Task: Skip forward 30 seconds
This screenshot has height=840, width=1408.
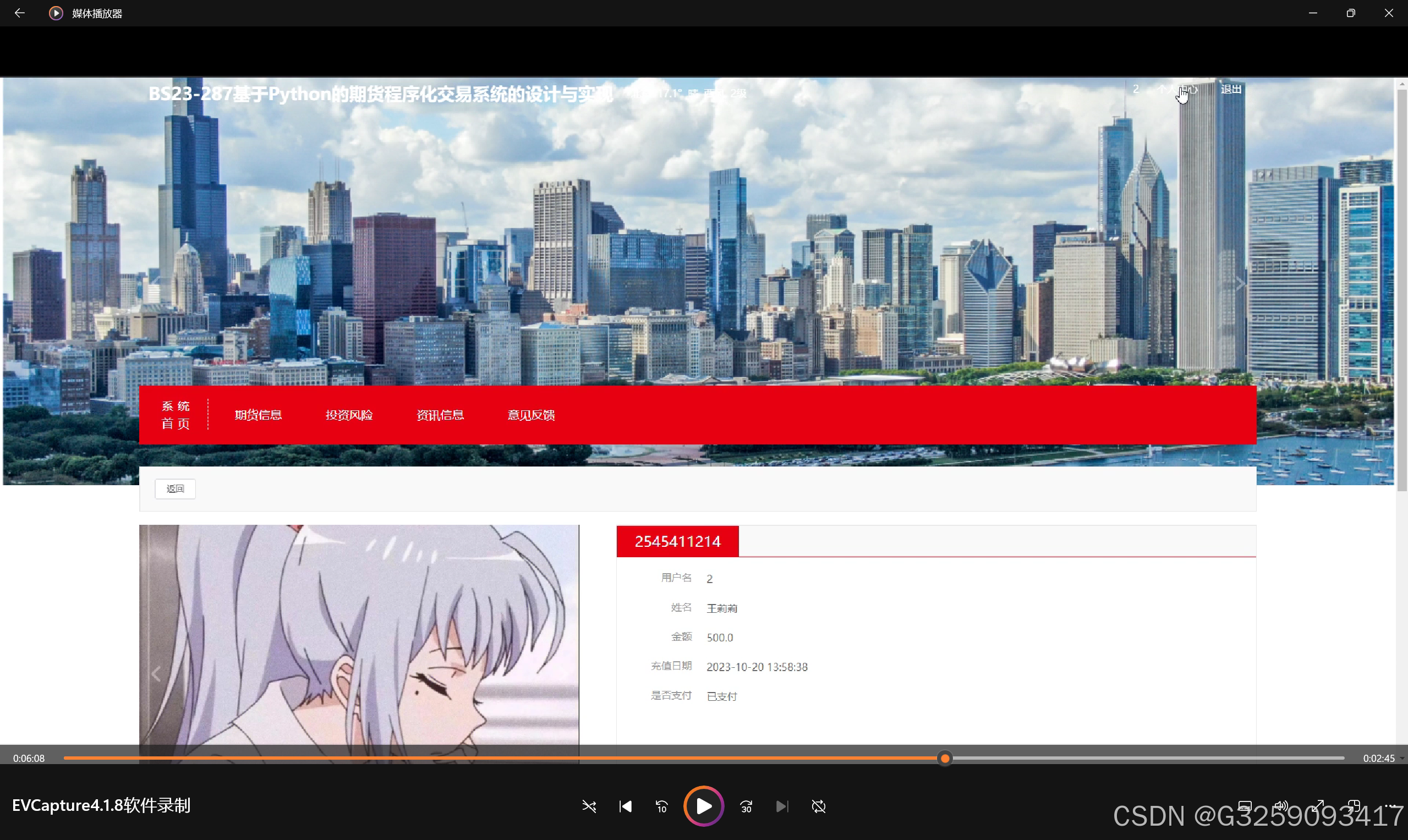Action: click(x=746, y=806)
